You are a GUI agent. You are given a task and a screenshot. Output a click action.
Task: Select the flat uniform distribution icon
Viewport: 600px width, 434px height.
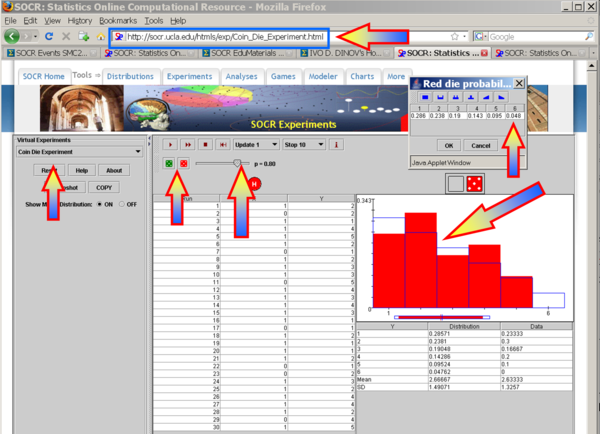coord(424,97)
